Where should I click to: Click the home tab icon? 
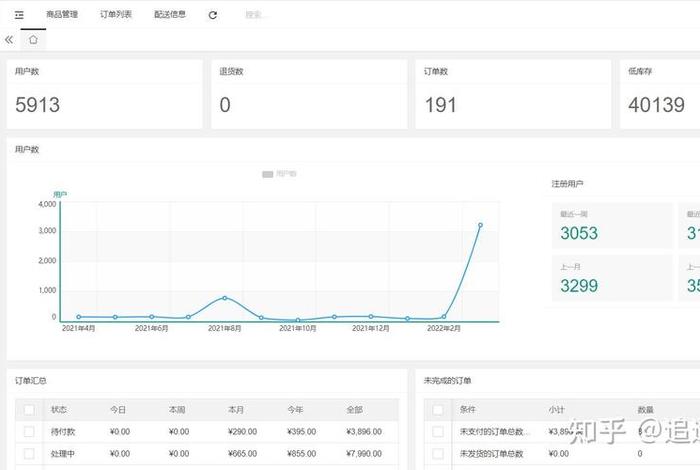(33, 40)
